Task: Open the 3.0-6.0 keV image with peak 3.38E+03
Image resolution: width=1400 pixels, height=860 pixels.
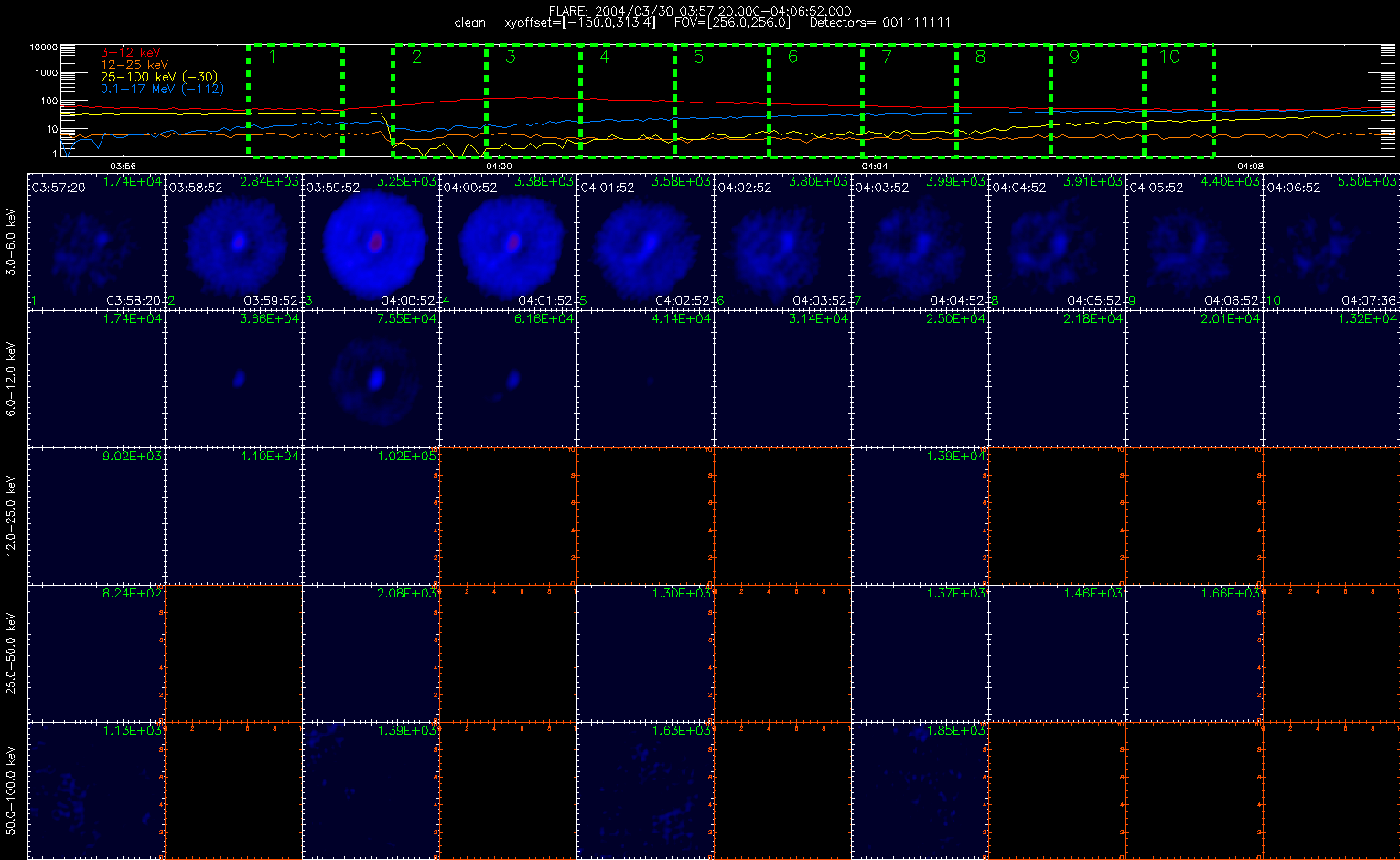Action: 508,241
